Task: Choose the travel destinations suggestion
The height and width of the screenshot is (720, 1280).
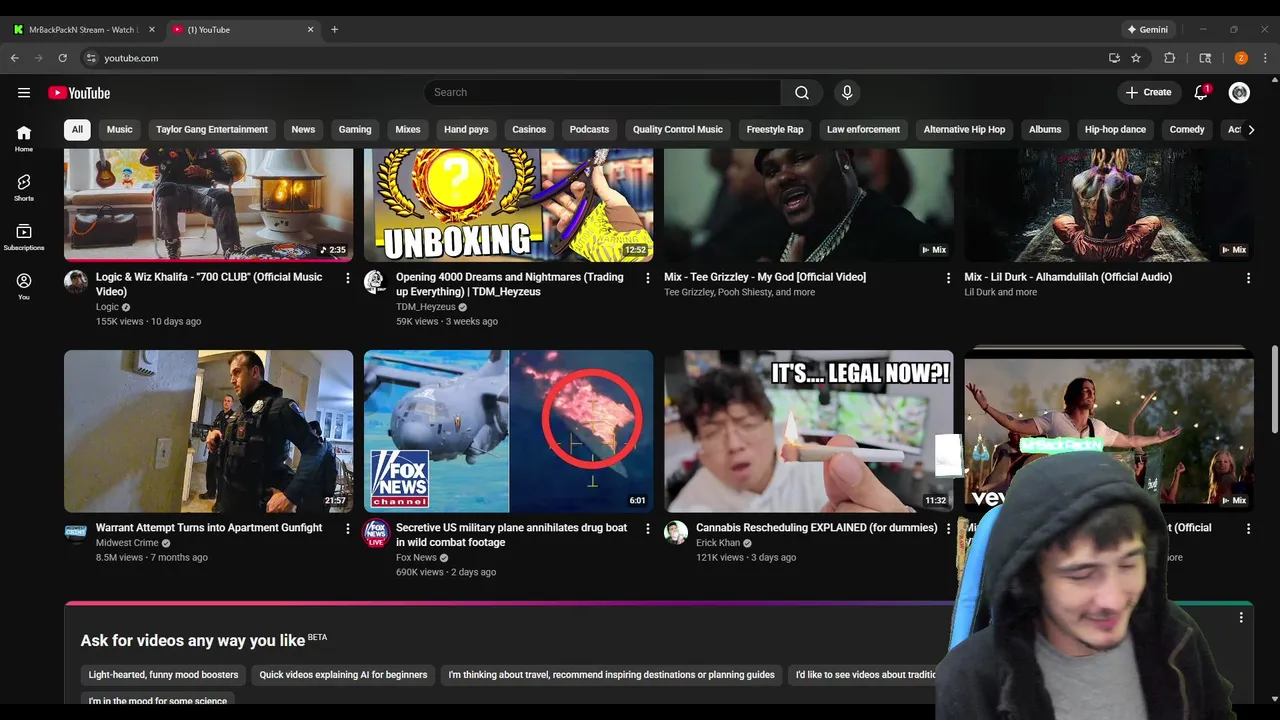Action: 611,675
